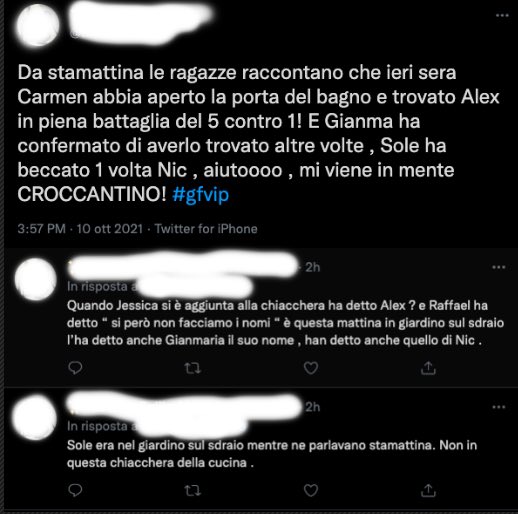Like the tweet about Sole nel giardino

[x=311, y=490]
